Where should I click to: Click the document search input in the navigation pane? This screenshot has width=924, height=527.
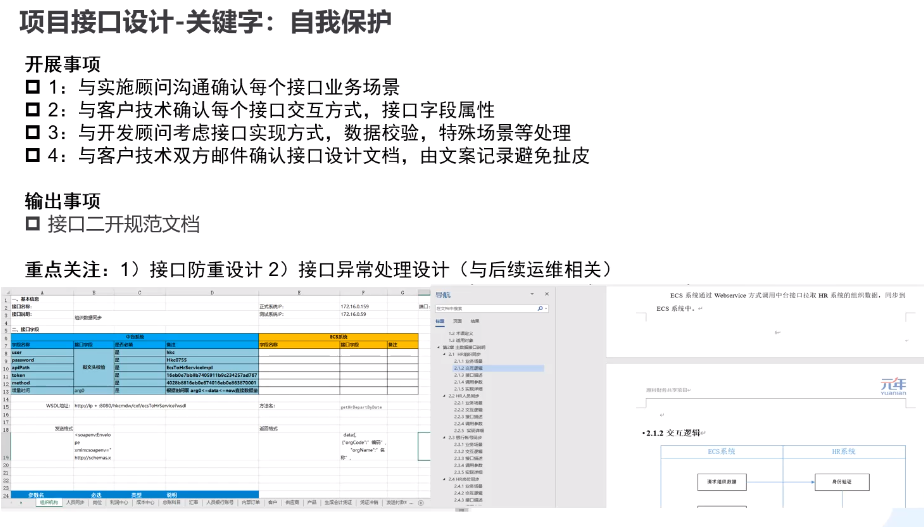[486, 308]
